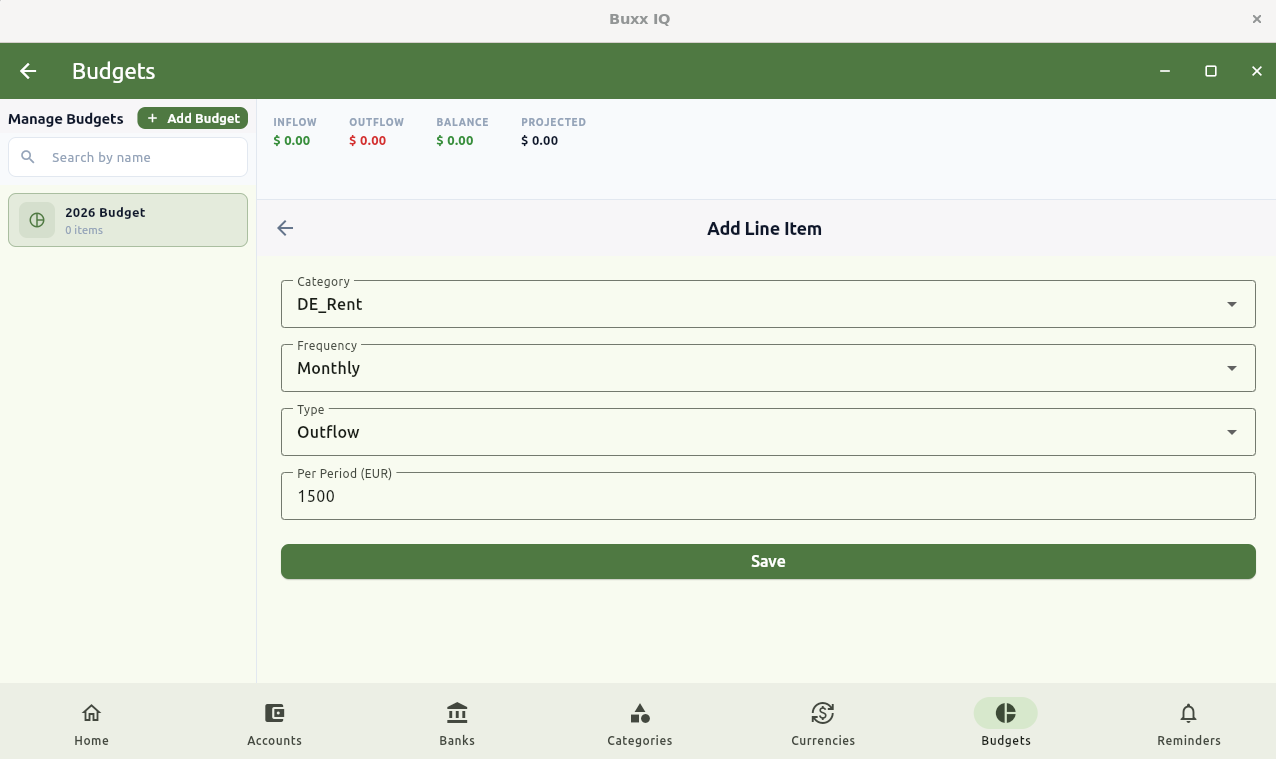Screen dimensions: 1276x759
Task: Click the Search by name field
Action: tap(128, 157)
